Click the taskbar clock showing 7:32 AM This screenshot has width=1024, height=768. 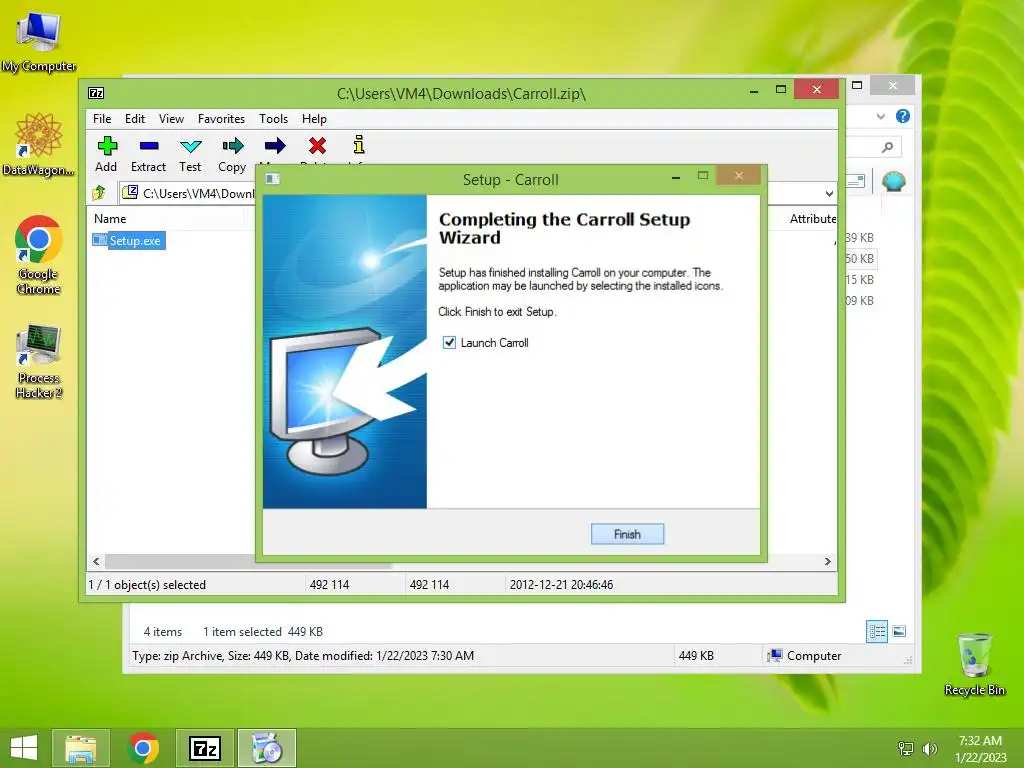(980, 748)
